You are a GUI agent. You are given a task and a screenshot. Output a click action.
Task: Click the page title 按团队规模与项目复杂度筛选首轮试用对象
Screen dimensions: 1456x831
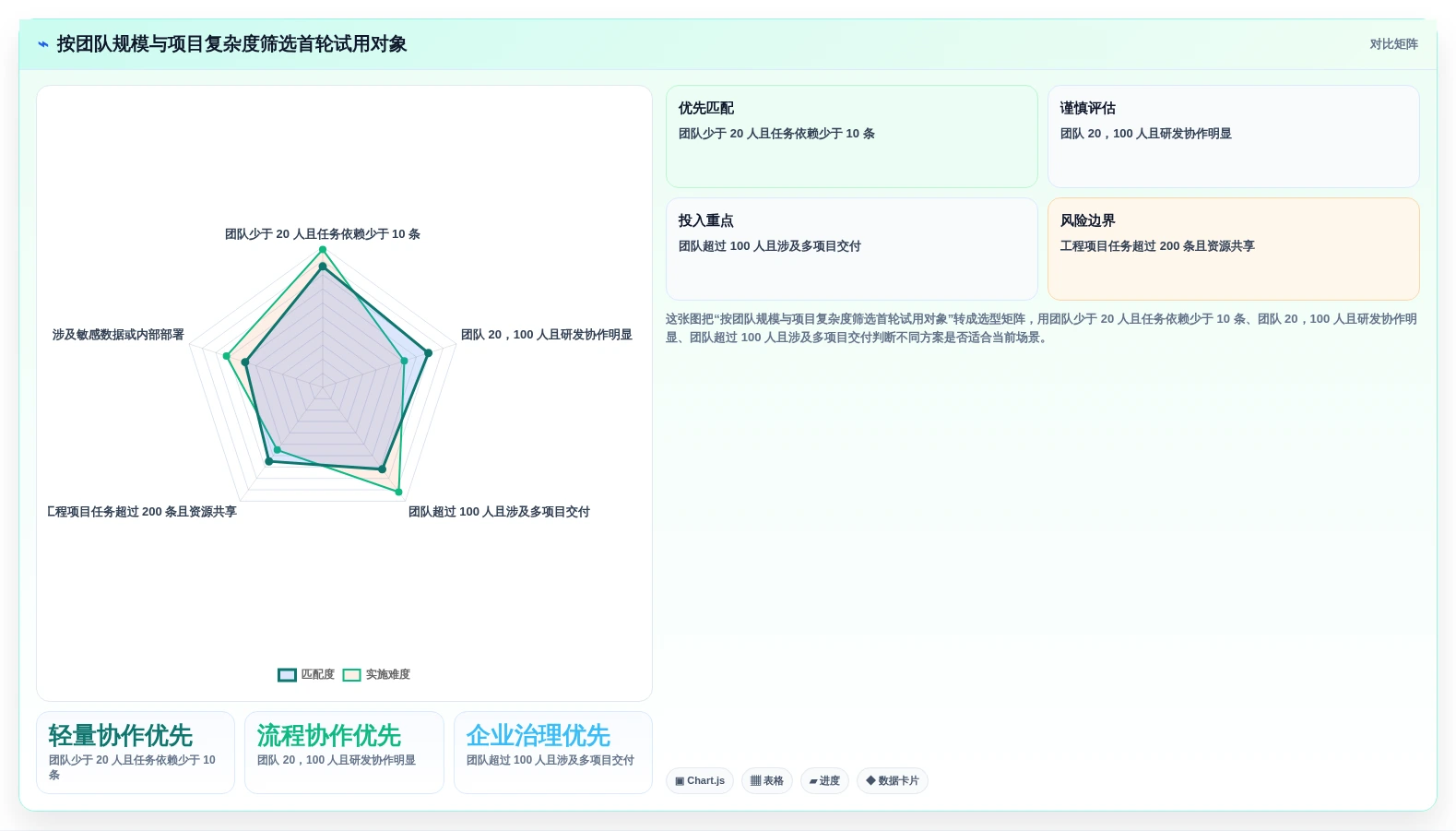tap(231, 44)
